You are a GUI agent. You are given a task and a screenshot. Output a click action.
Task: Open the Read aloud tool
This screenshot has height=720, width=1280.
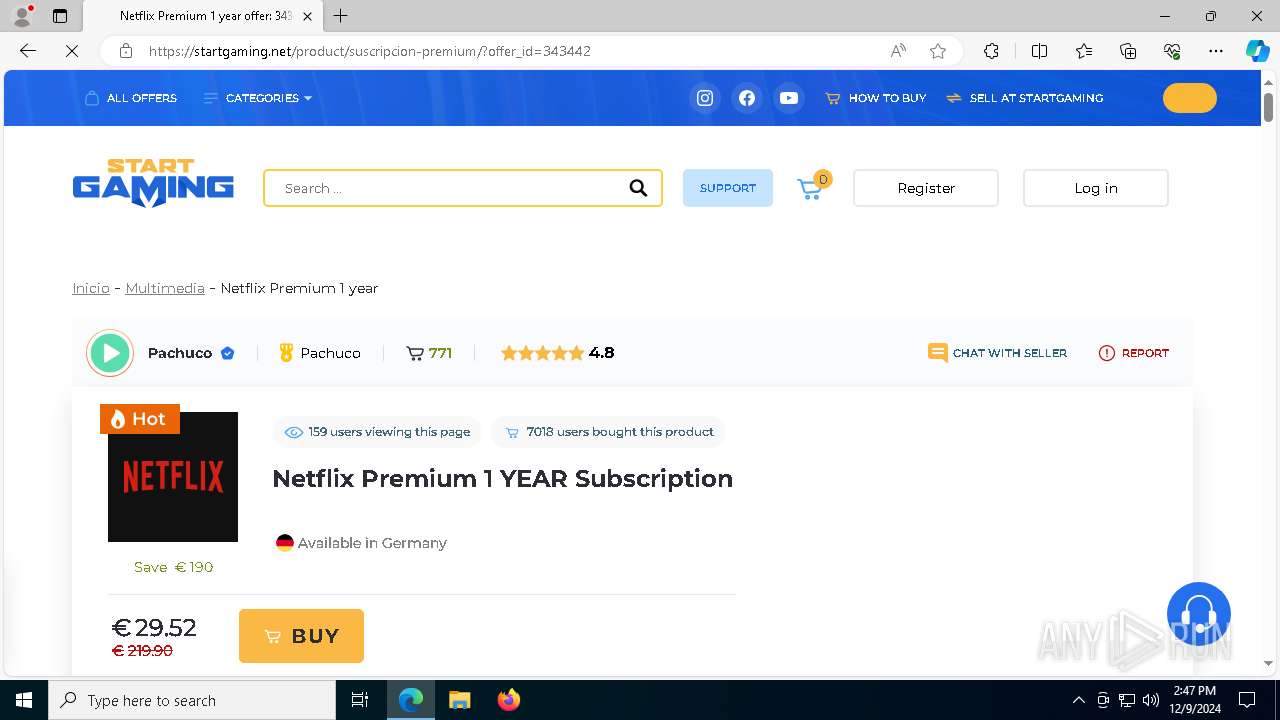click(898, 51)
